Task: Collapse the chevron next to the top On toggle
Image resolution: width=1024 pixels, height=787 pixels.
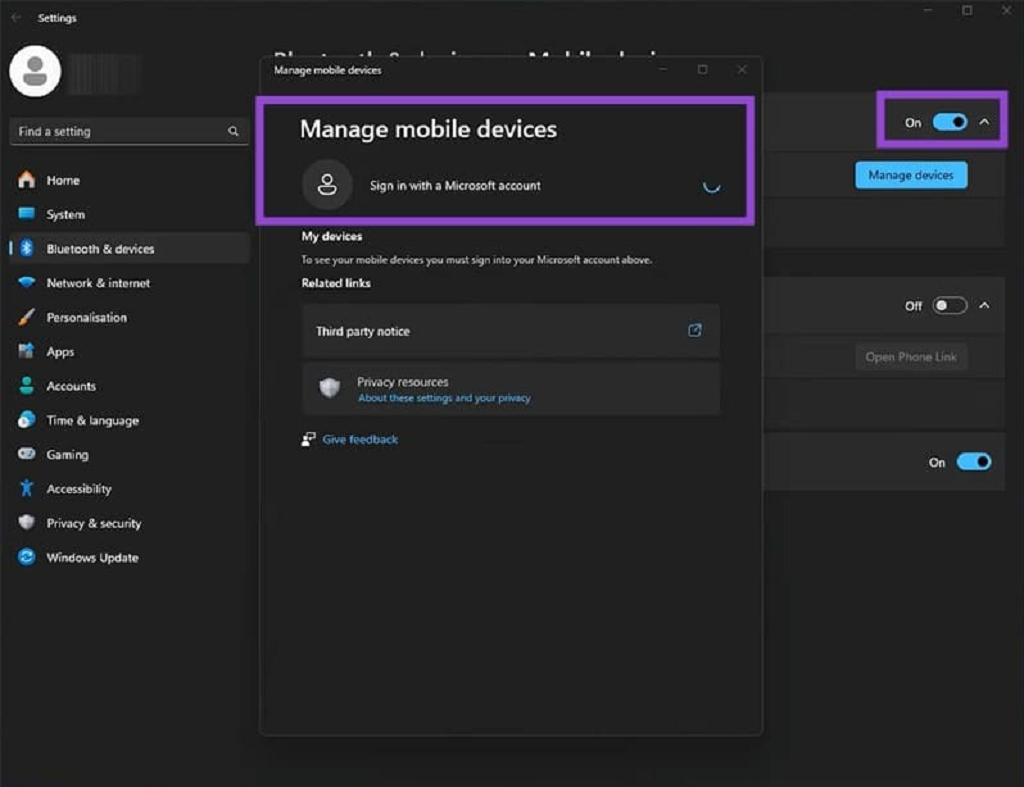Action: click(984, 122)
